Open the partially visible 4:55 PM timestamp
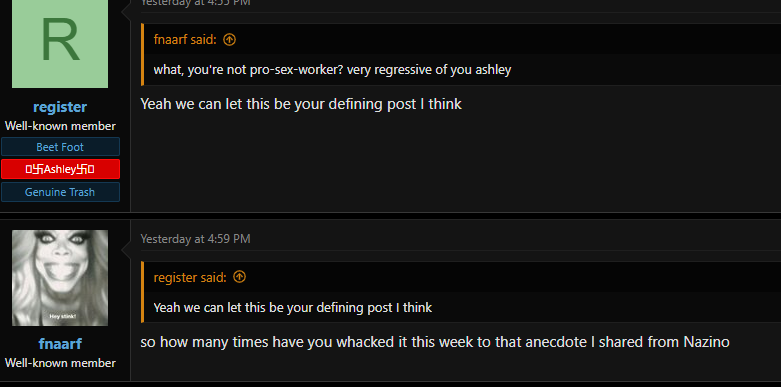Image resolution: width=781 pixels, height=387 pixels. [195, 2]
